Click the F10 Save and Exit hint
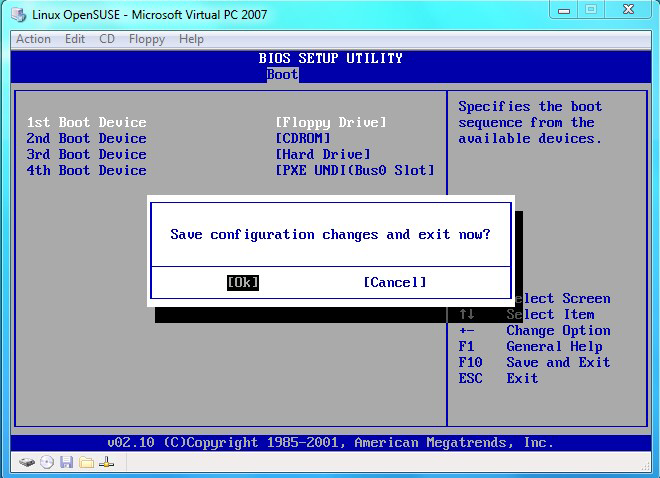The height and width of the screenshot is (478, 660). coord(534,362)
